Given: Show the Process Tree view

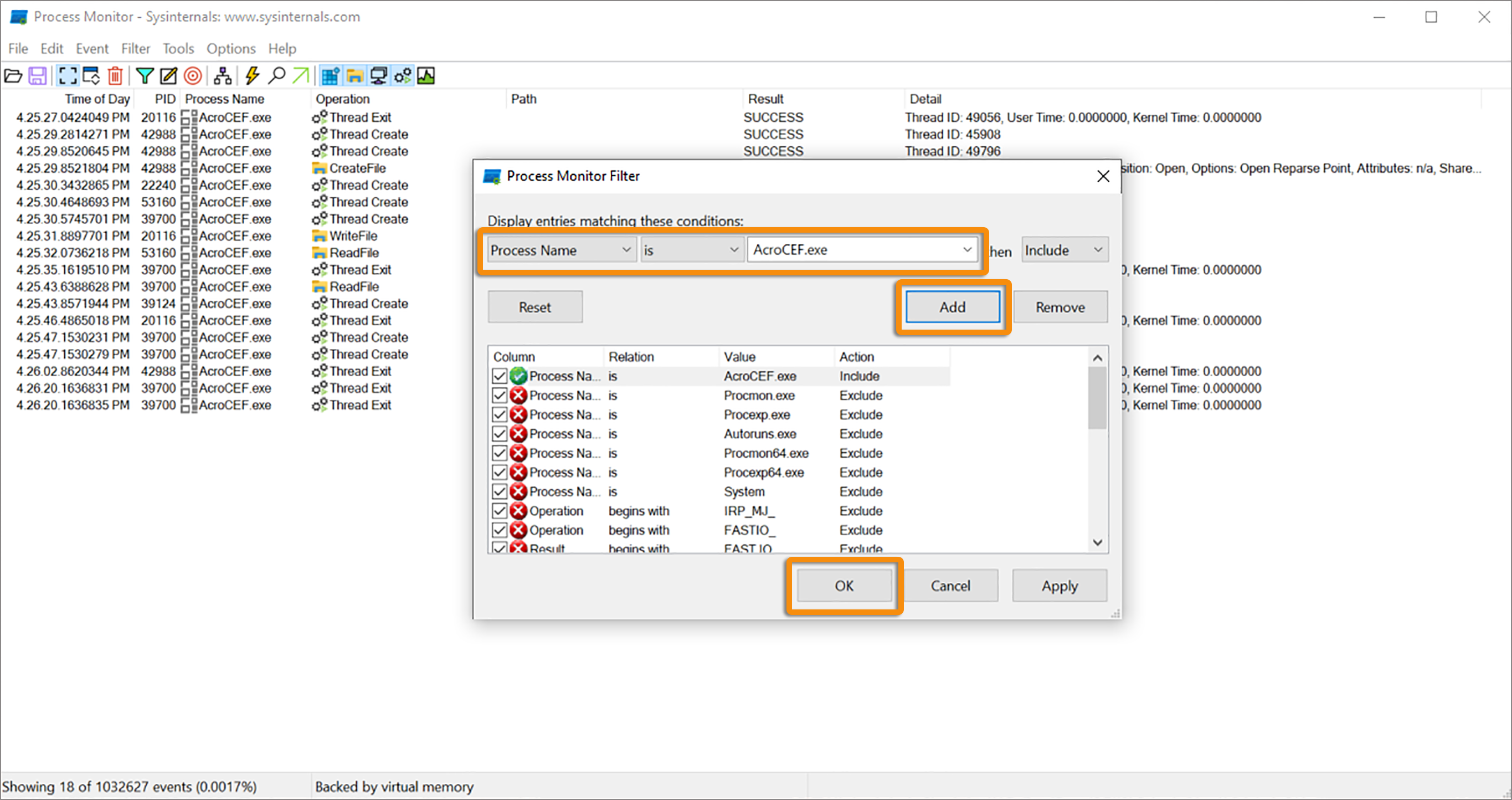Looking at the screenshot, I should pos(223,75).
